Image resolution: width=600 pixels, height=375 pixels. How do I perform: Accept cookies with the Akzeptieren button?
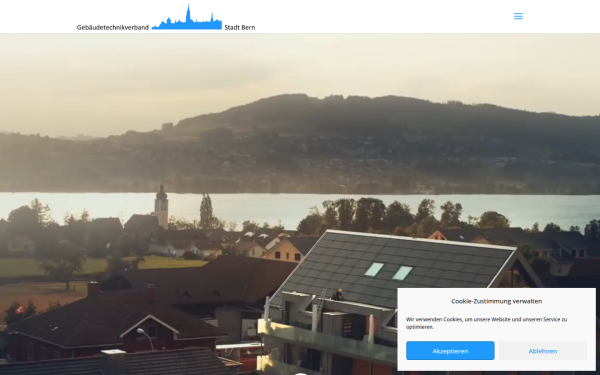pos(450,351)
